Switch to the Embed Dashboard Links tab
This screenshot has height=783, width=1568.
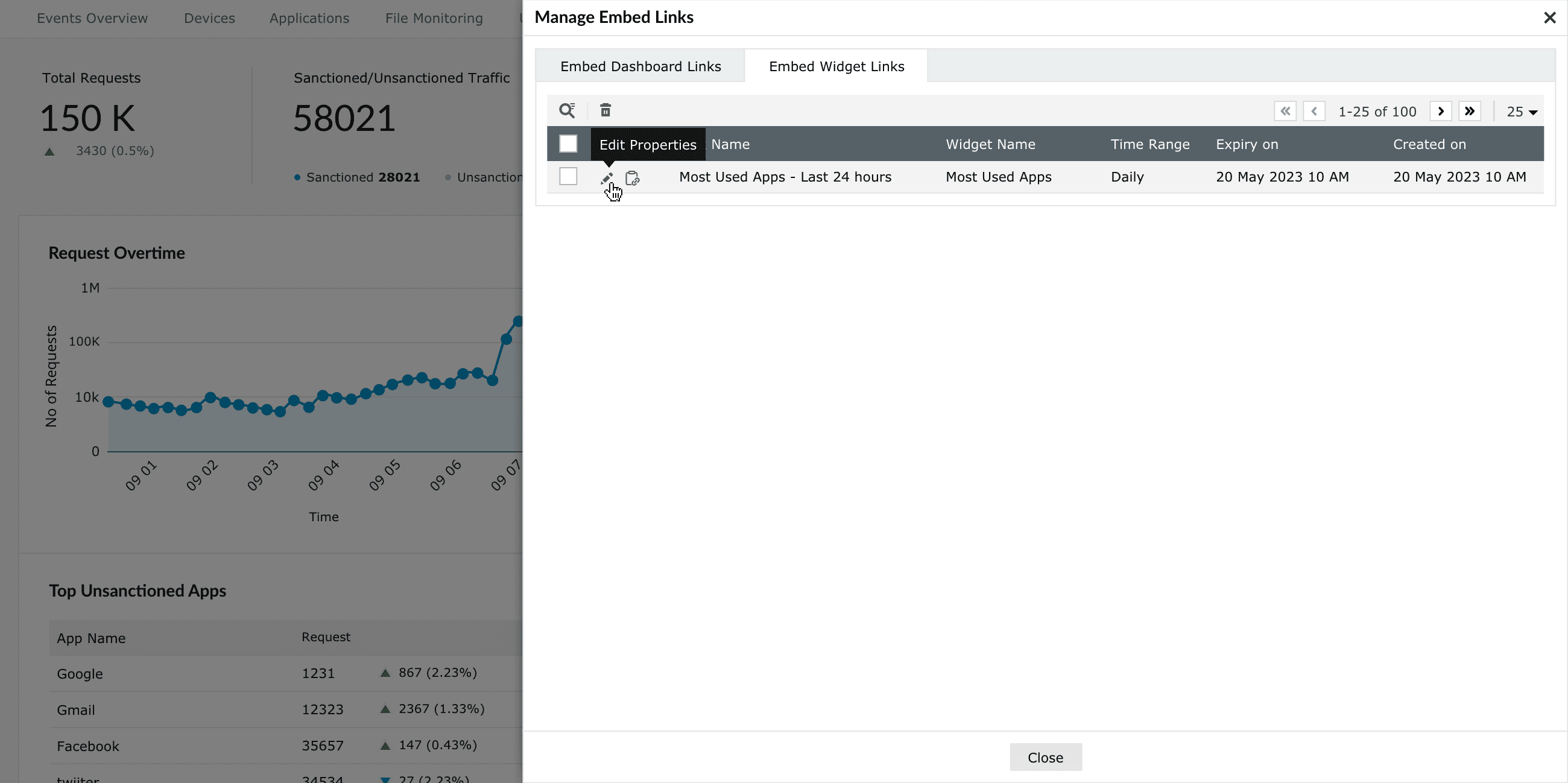(x=640, y=66)
